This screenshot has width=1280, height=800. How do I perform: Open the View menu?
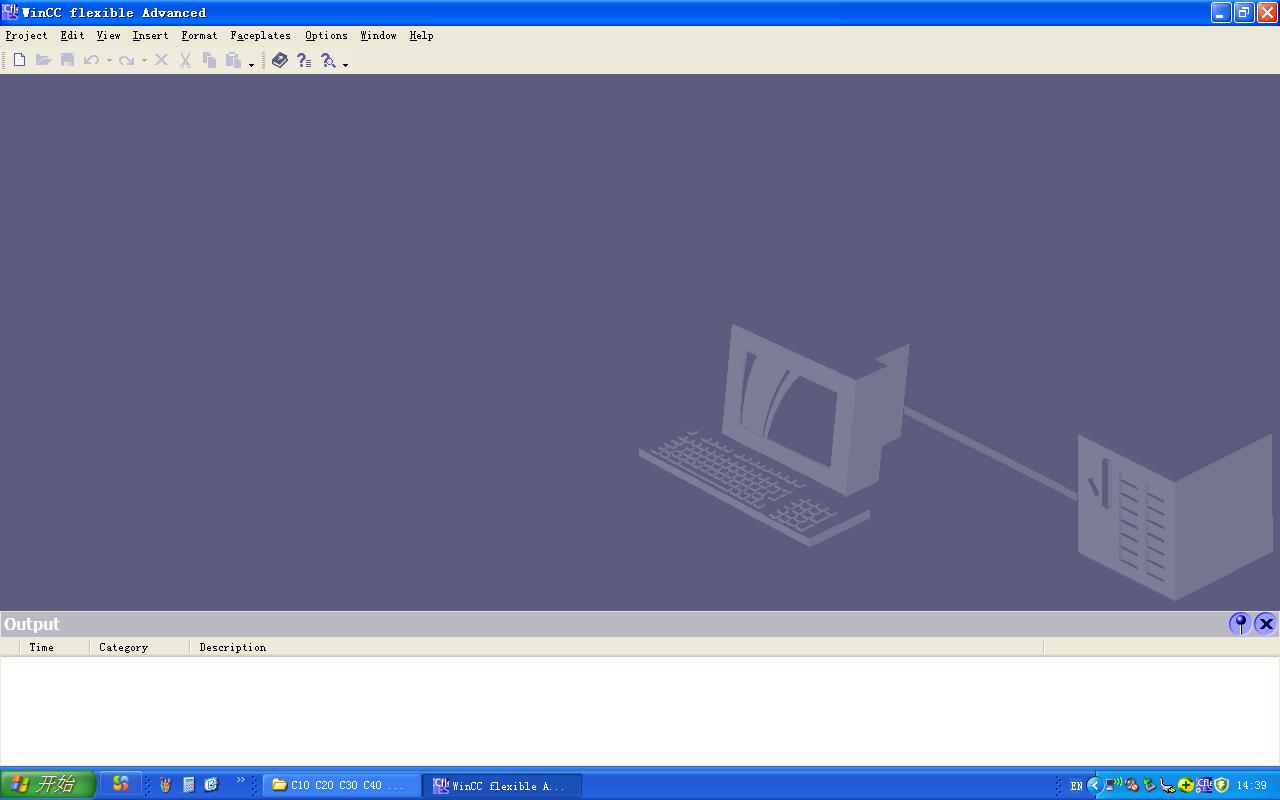pos(108,35)
